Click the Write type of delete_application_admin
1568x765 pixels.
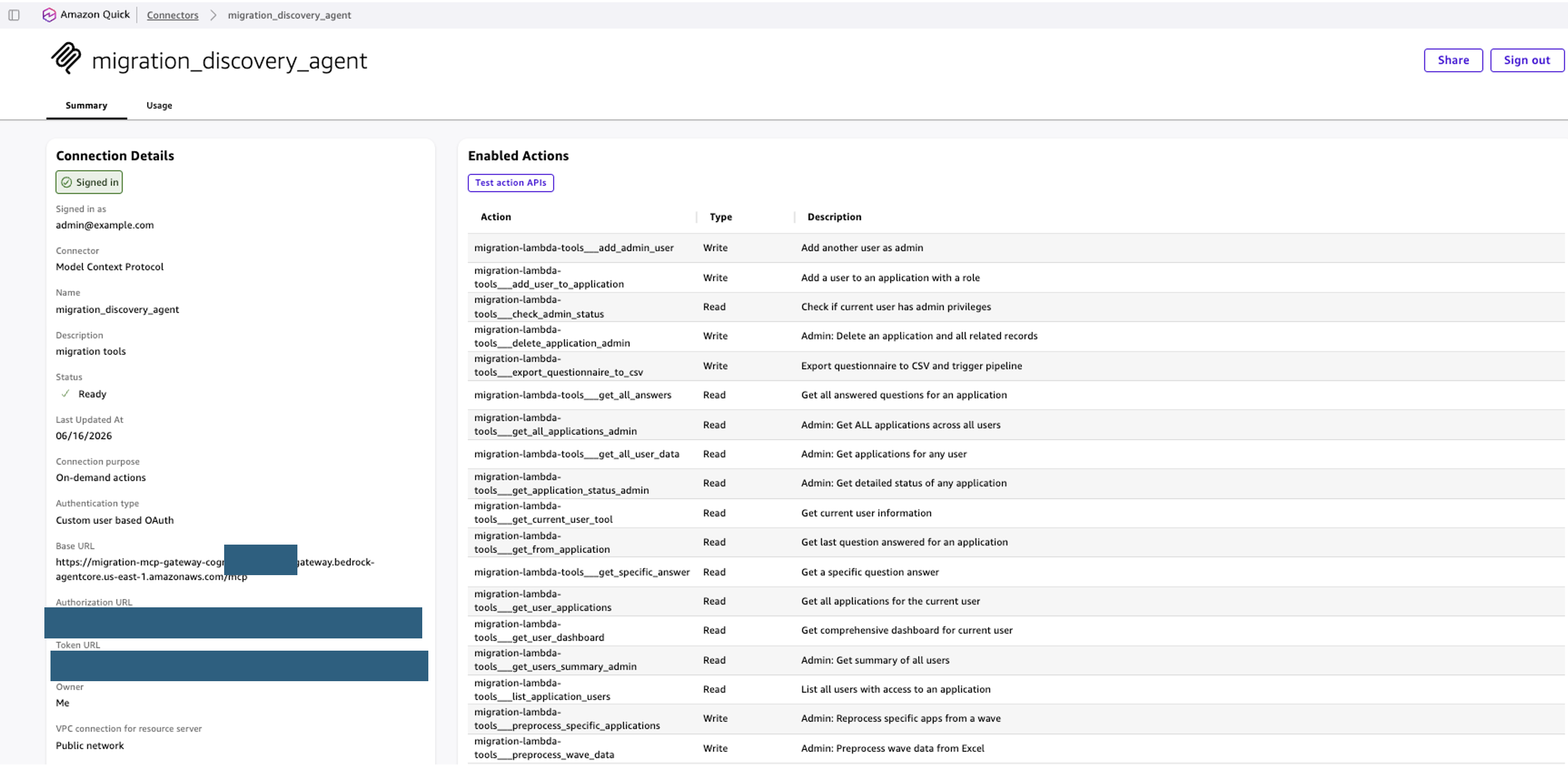[715, 336]
